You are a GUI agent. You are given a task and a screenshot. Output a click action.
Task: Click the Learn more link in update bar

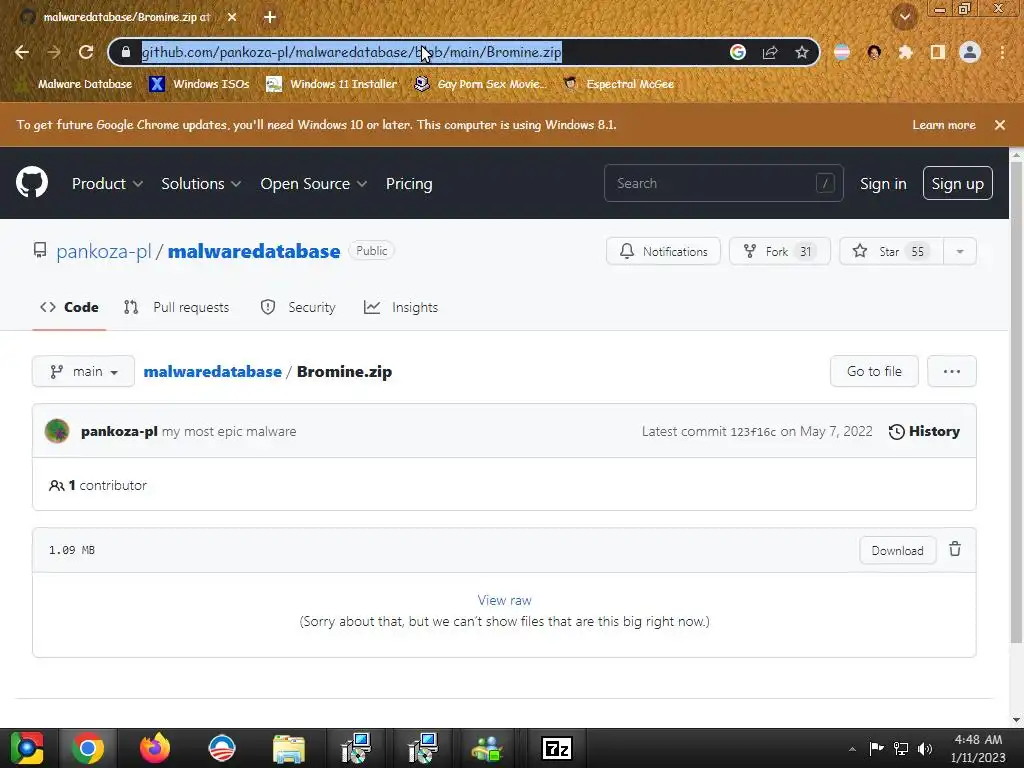click(944, 125)
